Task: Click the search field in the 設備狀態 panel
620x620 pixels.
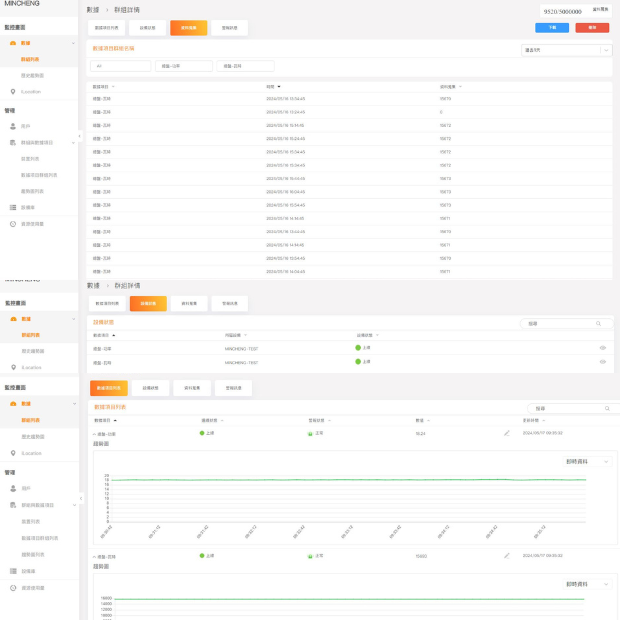Action: [565, 323]
